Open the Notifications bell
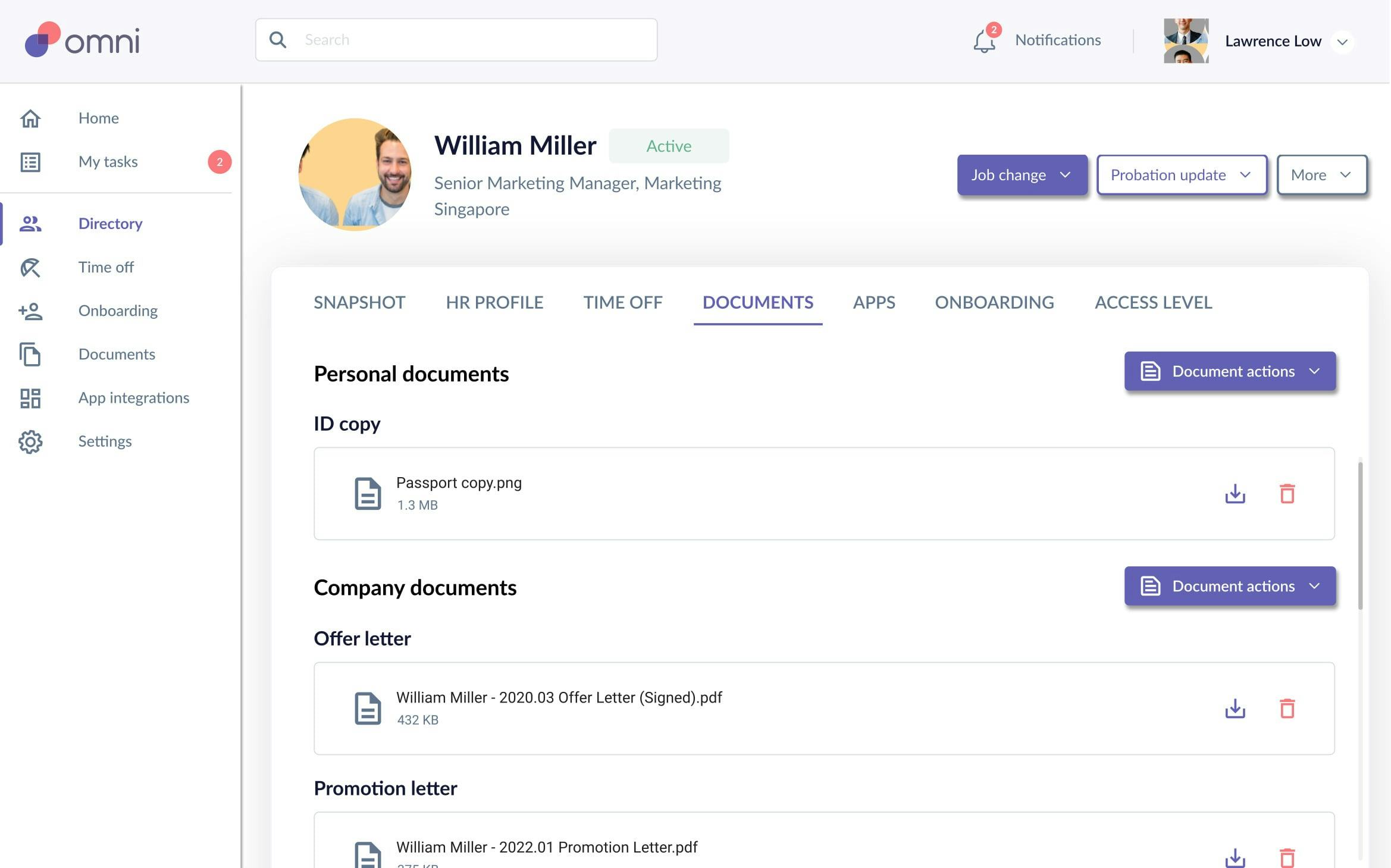This screenshot has width=1391, height=868. tap(984, 40)
